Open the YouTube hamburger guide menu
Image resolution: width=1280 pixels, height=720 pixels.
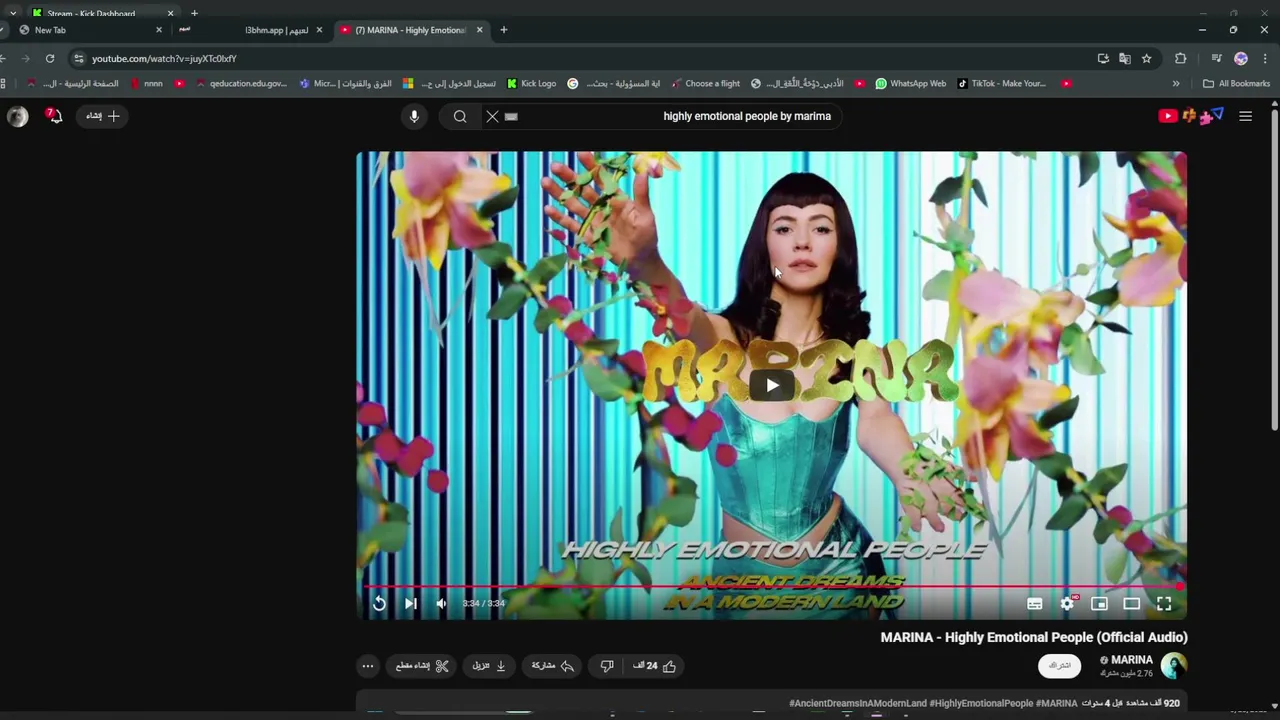pos(1245,116)
